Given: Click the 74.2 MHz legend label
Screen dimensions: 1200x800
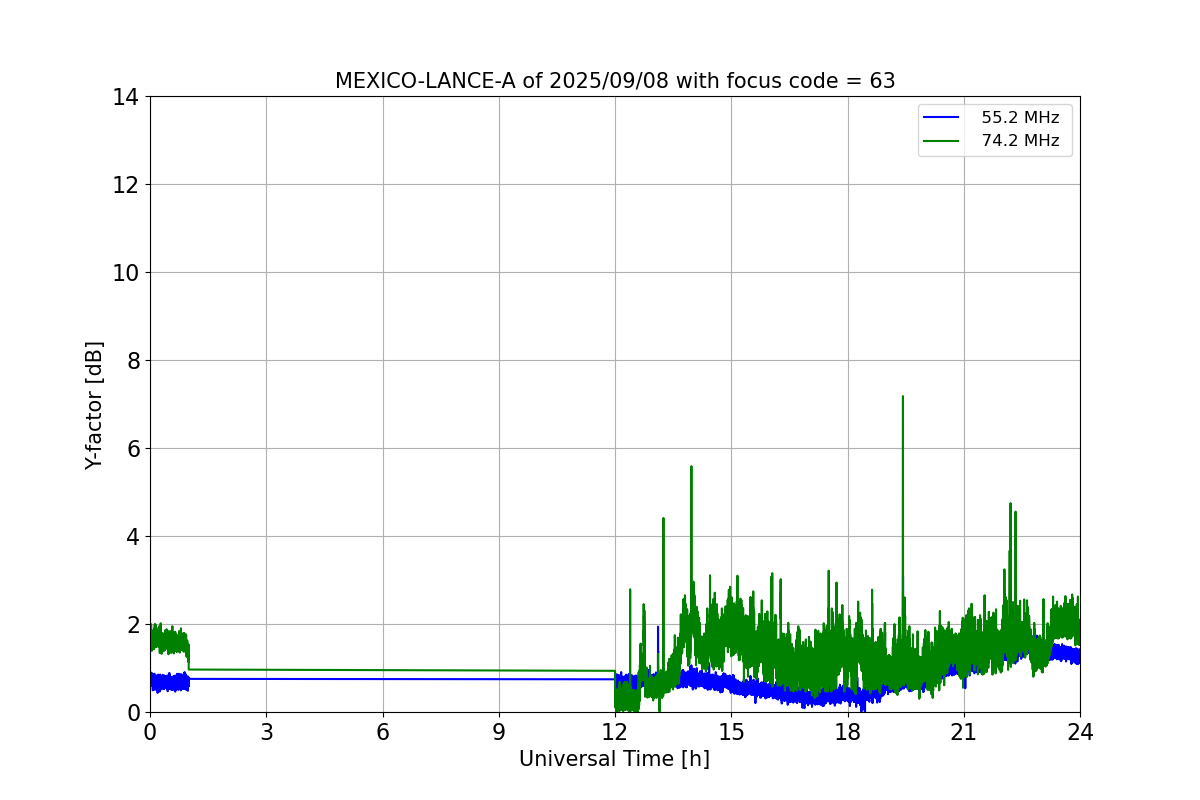Looking at the screenshot, I should 1020,141.
